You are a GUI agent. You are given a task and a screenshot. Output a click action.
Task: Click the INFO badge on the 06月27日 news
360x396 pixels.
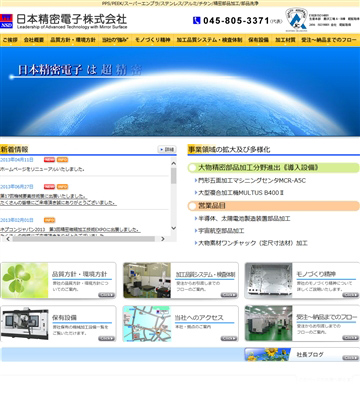[x=62, y=187]
